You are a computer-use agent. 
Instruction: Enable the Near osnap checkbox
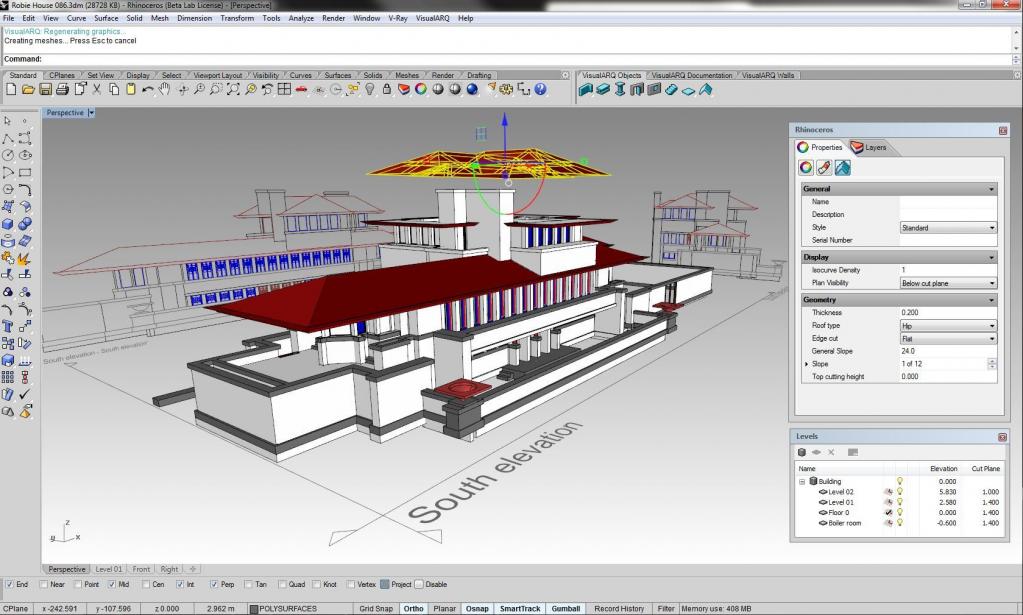pos(44,584)
